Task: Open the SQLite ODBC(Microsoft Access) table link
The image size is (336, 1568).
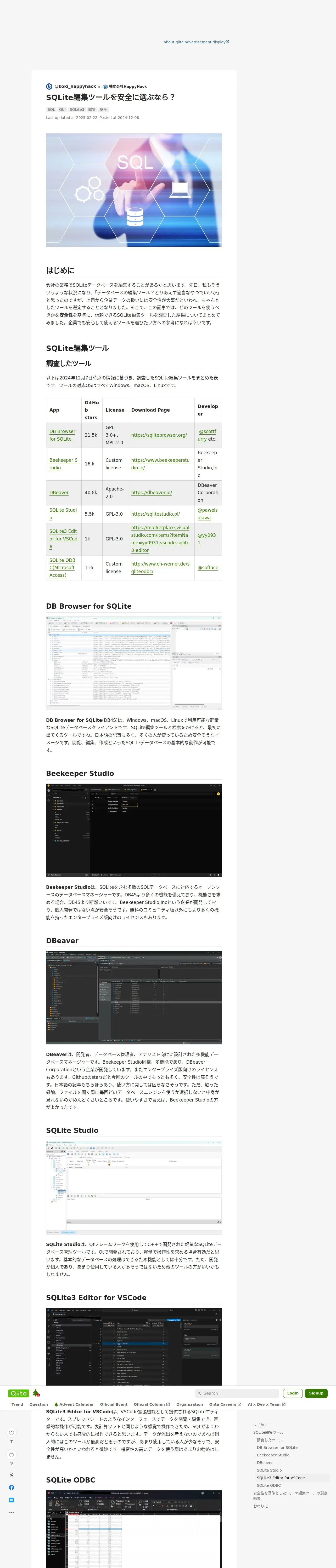Action: [x=62, y=567]
